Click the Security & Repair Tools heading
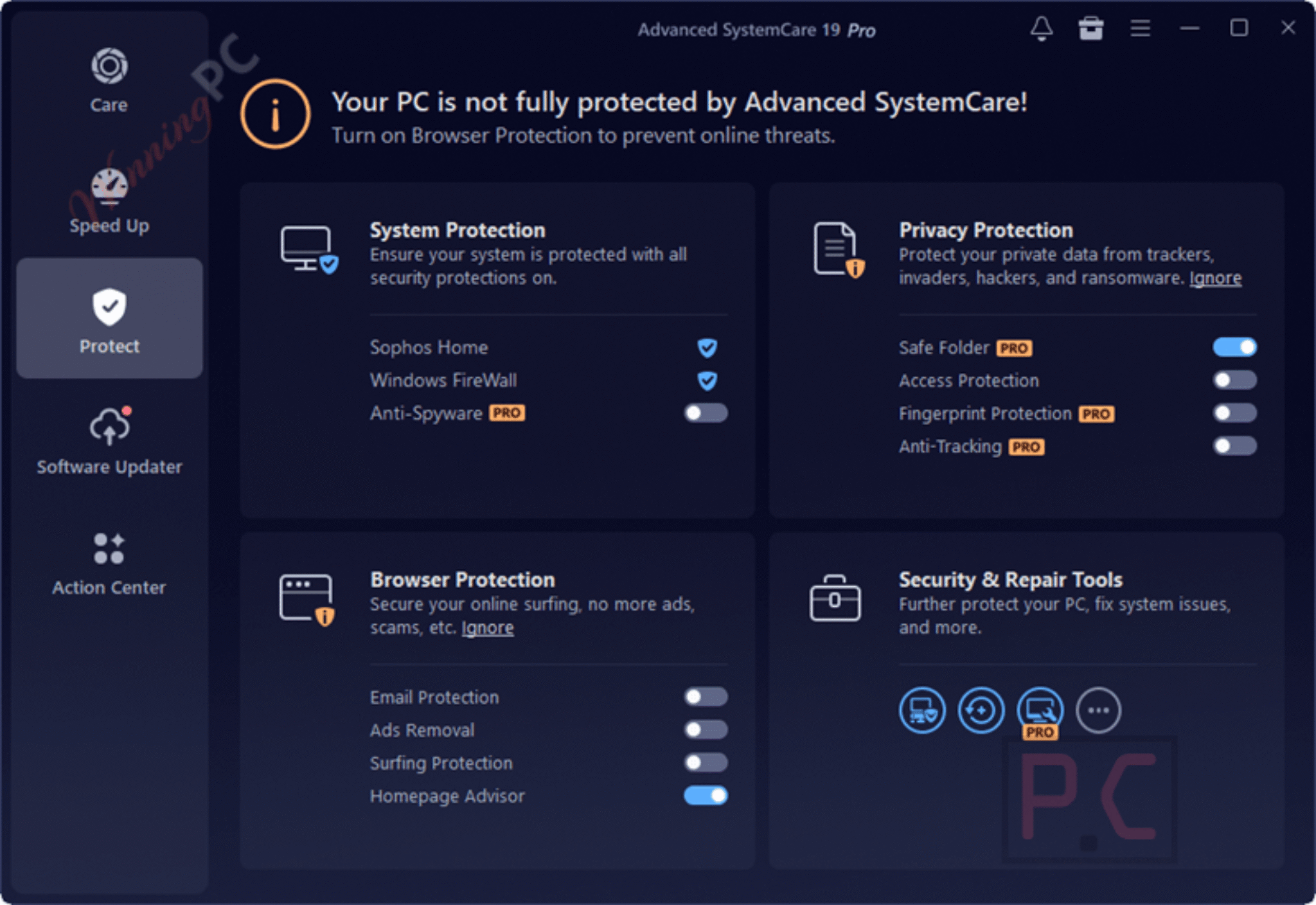 click(x=1011, y=580)
